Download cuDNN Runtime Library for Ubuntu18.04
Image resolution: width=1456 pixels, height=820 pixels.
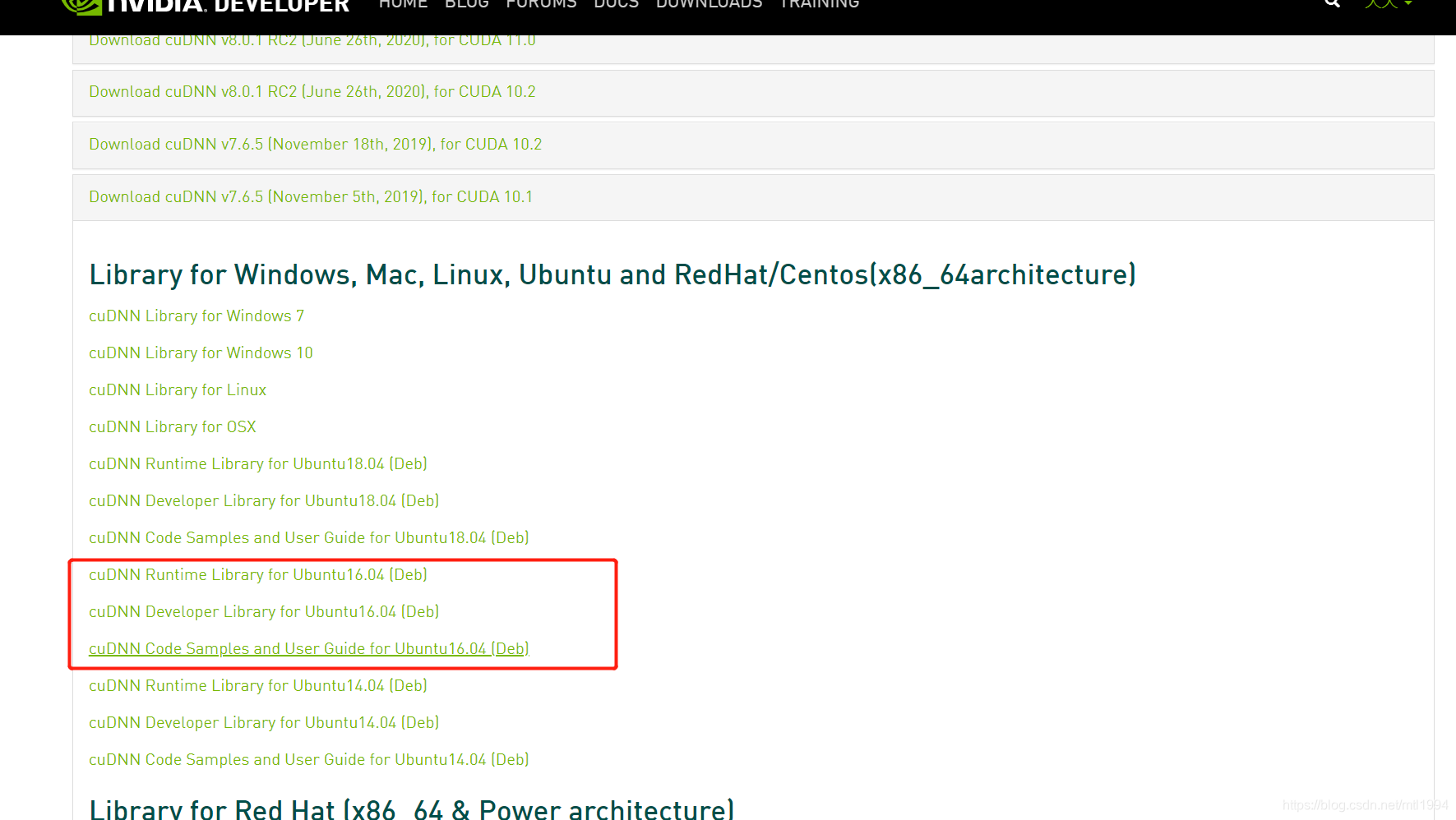[x=258, y=464]
